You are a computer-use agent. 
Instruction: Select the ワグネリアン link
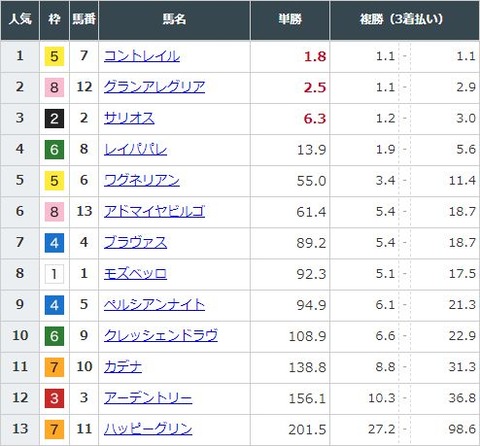142,180
